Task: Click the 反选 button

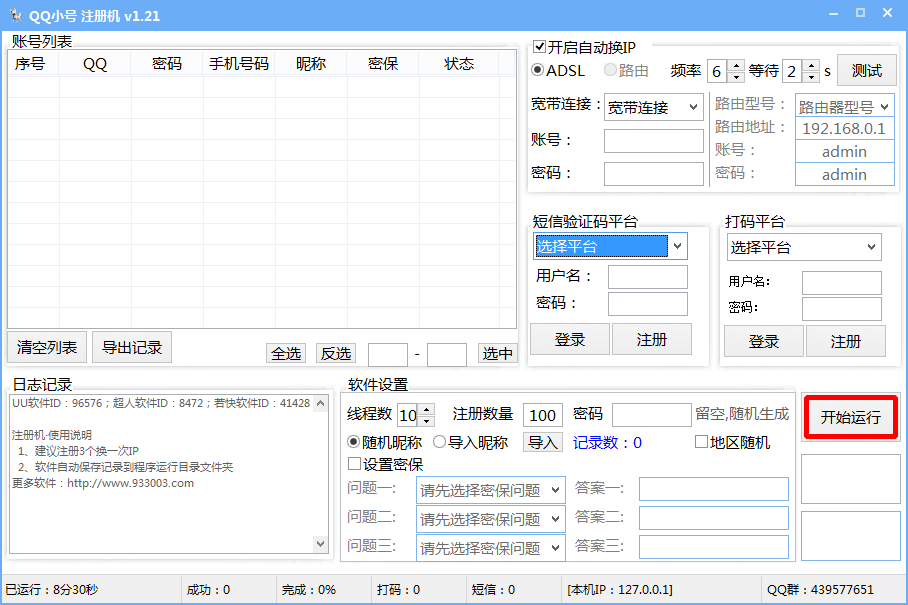Action: click(x=336, y=353)
